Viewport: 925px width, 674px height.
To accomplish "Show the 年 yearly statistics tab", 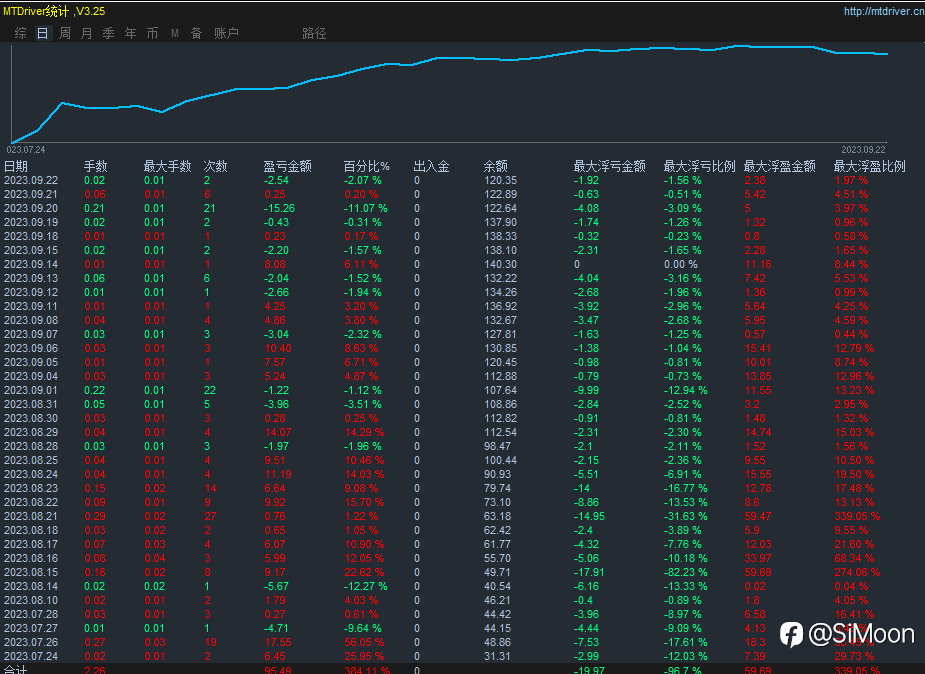I will point(130,33).
